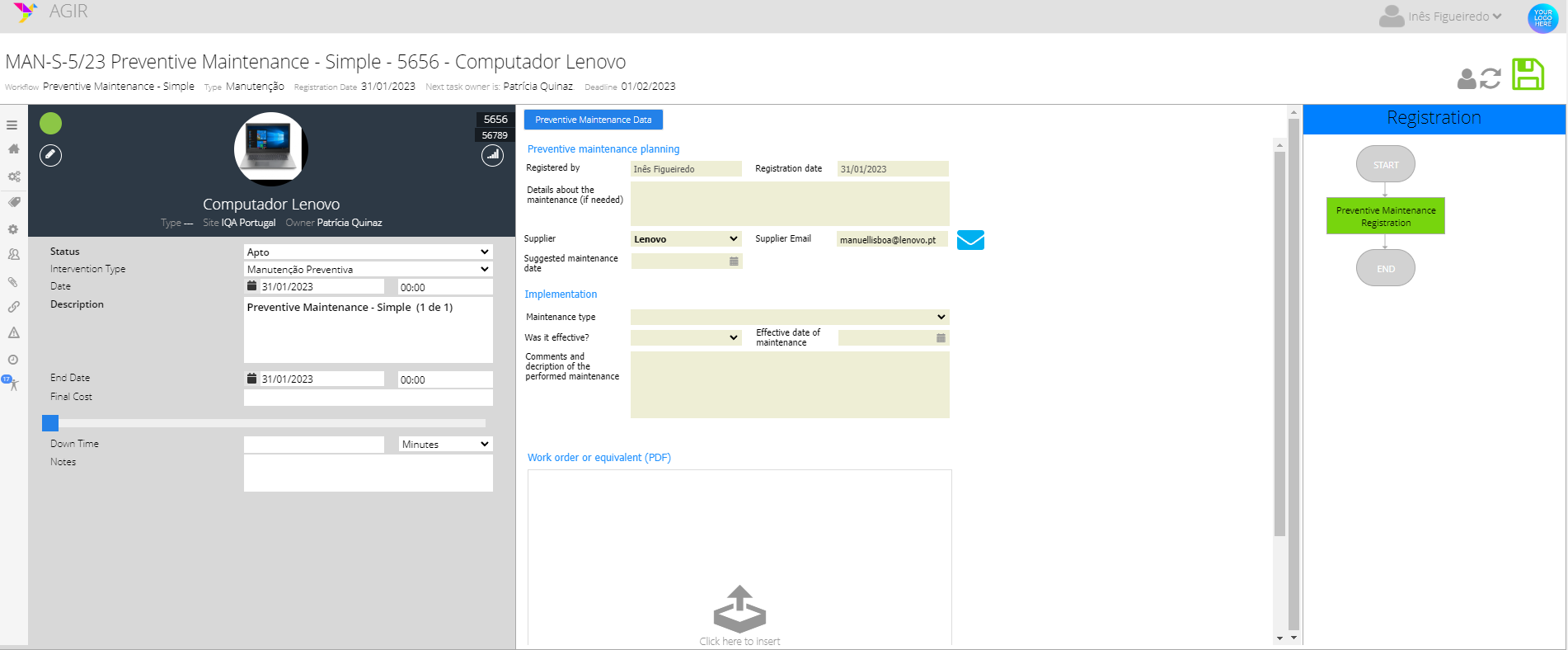Image resolution: width=1568 pixels, height=650 pixels.
Task: Click the START workflow node
Action: 1386,164
